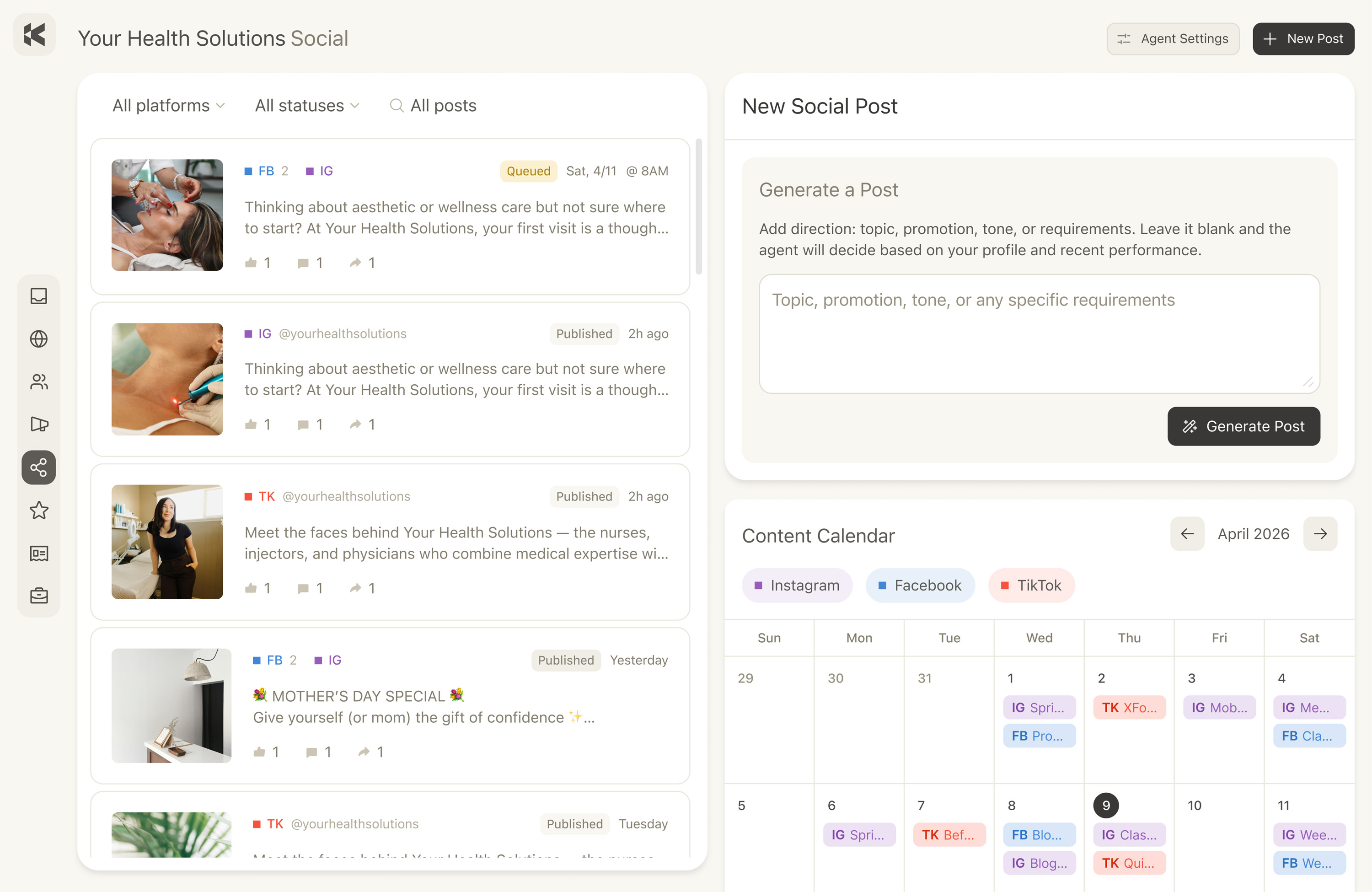Open the neck laser thumbnail on IG post
Screen dimensions: 1372x892
[x=167, y=379]
